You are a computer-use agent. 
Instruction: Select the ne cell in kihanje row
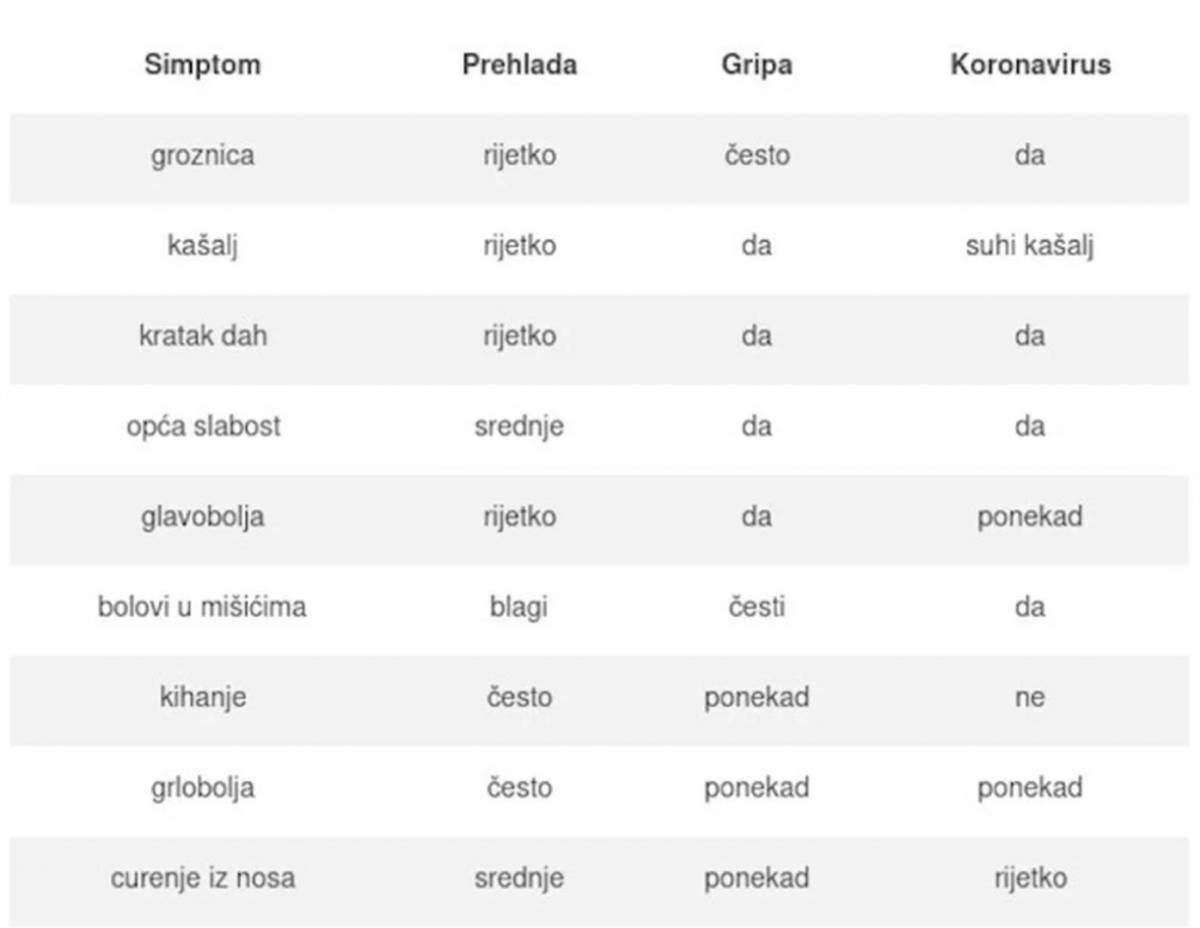point(1030,697)
